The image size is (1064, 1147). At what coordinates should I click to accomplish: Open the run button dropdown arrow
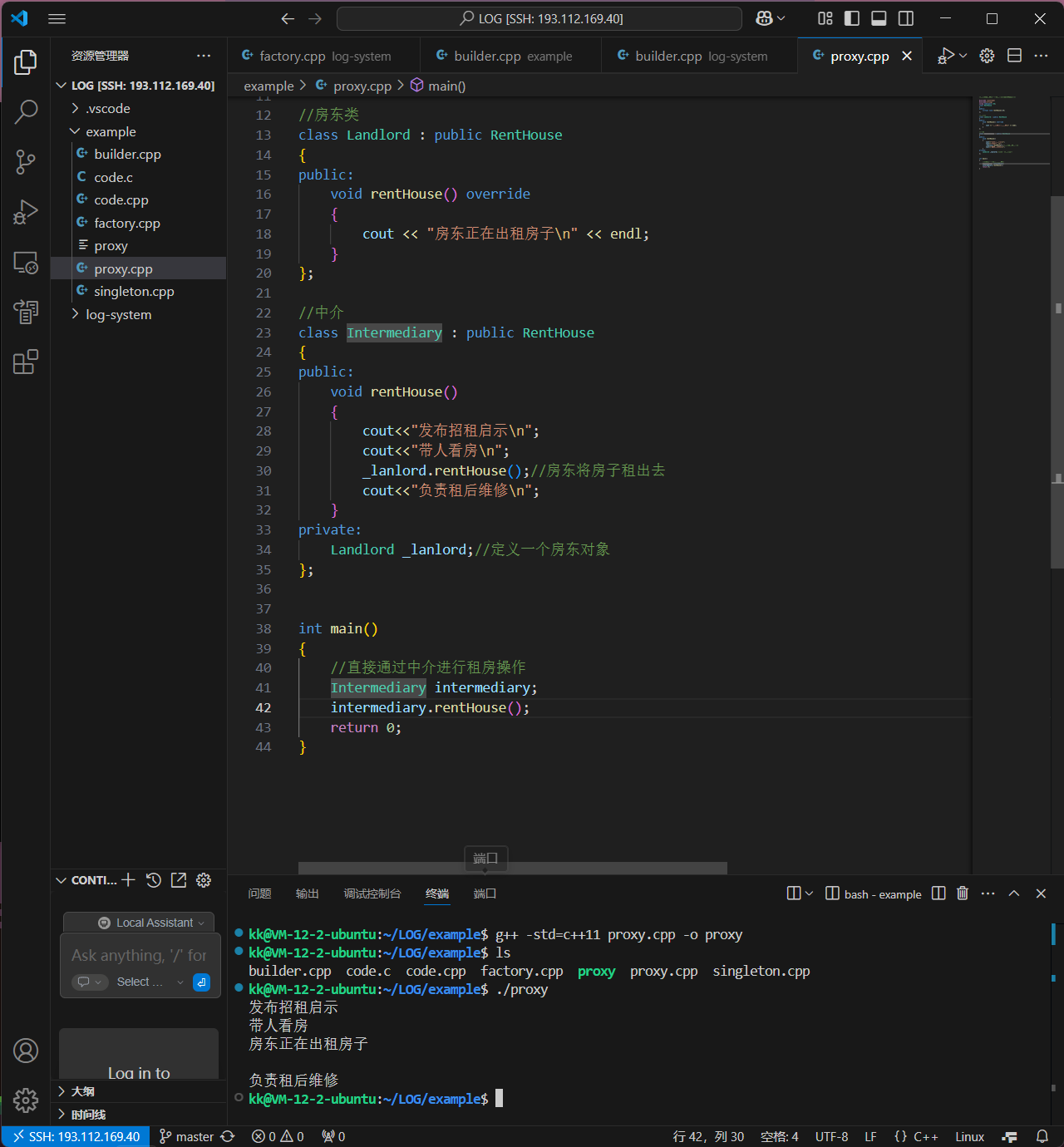(x=963, y=56)
